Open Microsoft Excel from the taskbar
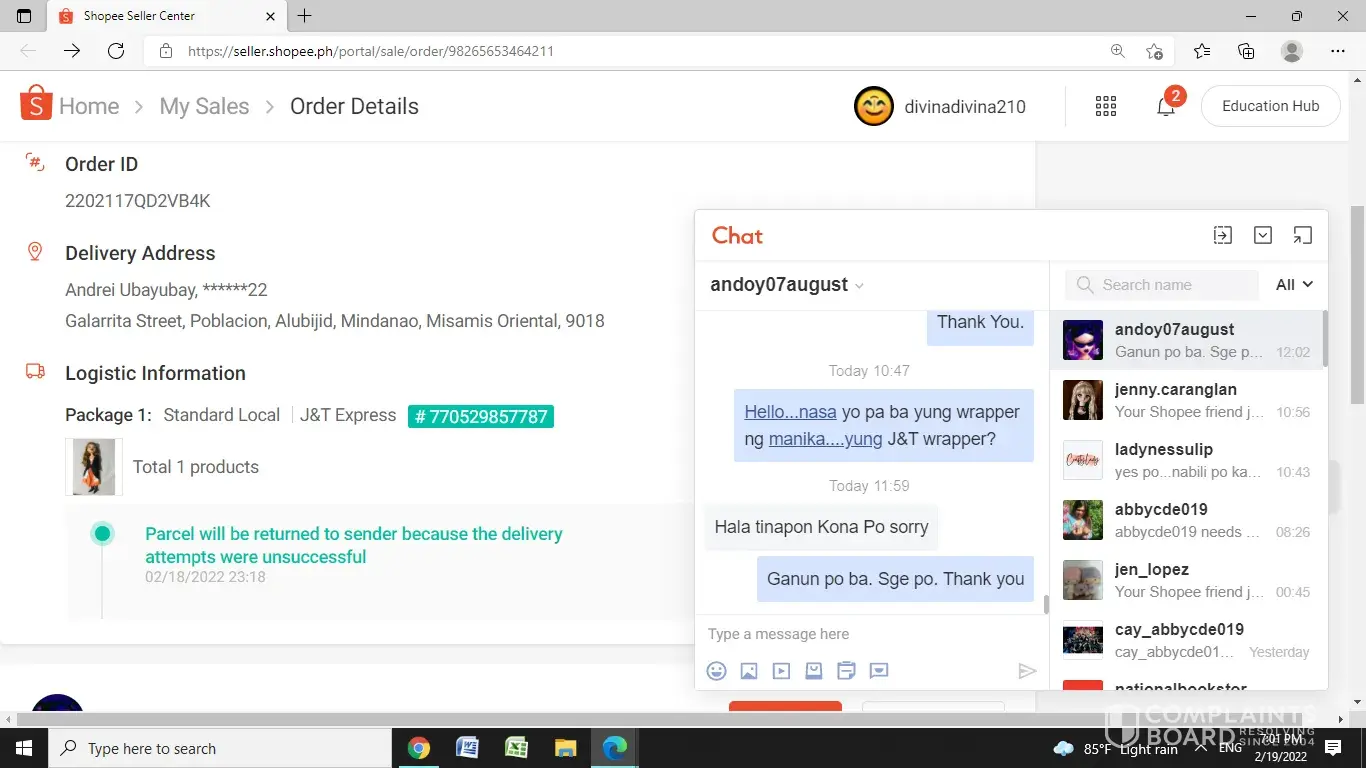Image resolution: width=1366 pixels, height=768 pixels. 516,748
